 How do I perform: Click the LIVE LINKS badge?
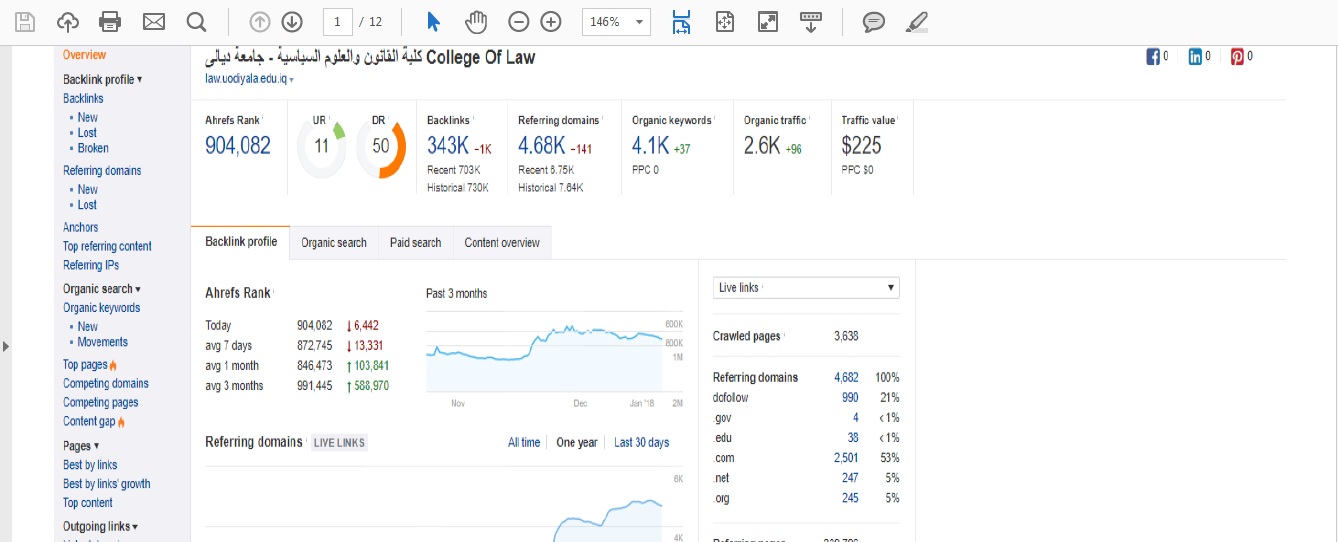(x=339, y=443)
